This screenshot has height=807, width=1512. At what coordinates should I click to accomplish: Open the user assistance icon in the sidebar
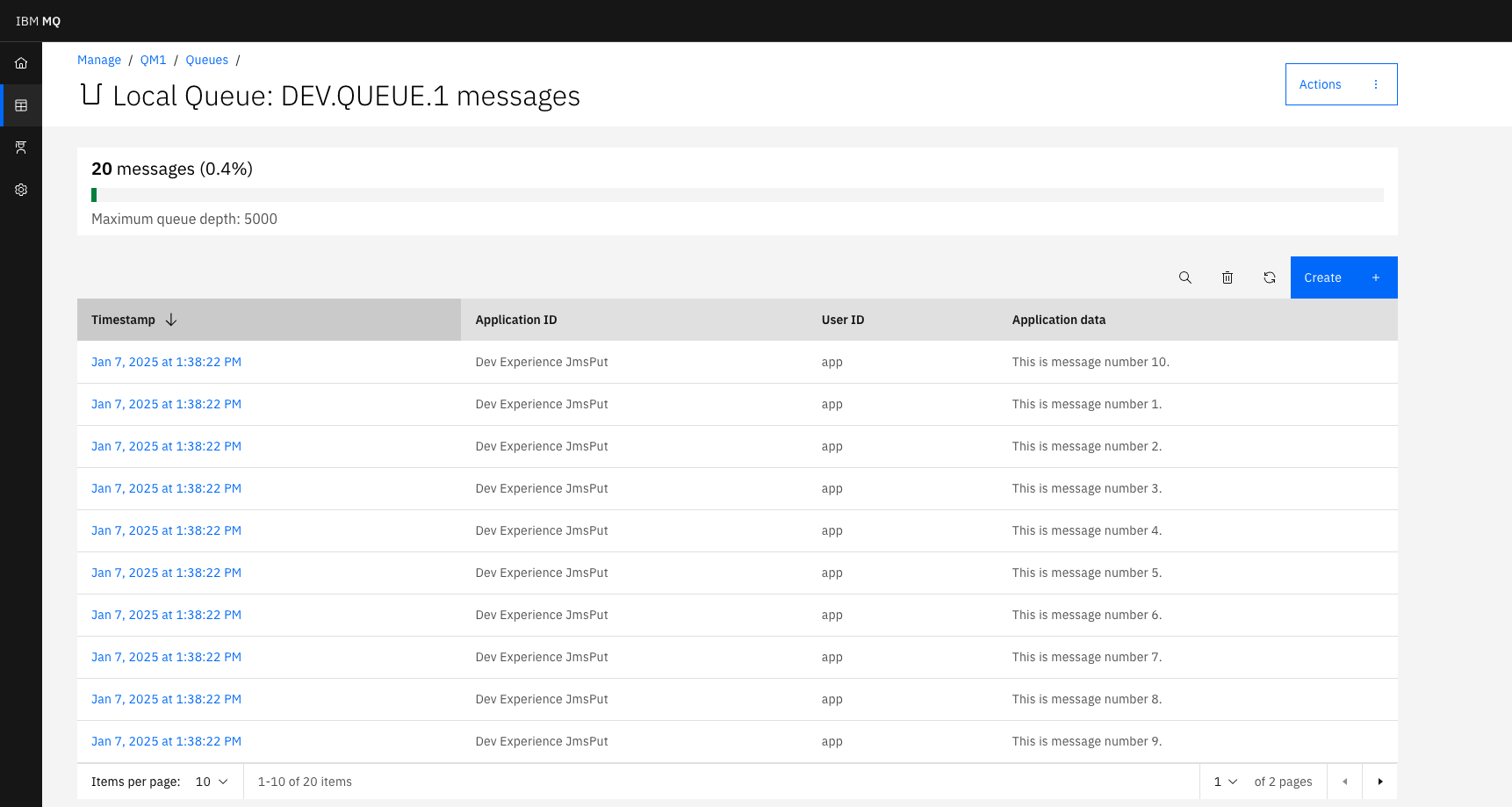(x=20, y=147)
